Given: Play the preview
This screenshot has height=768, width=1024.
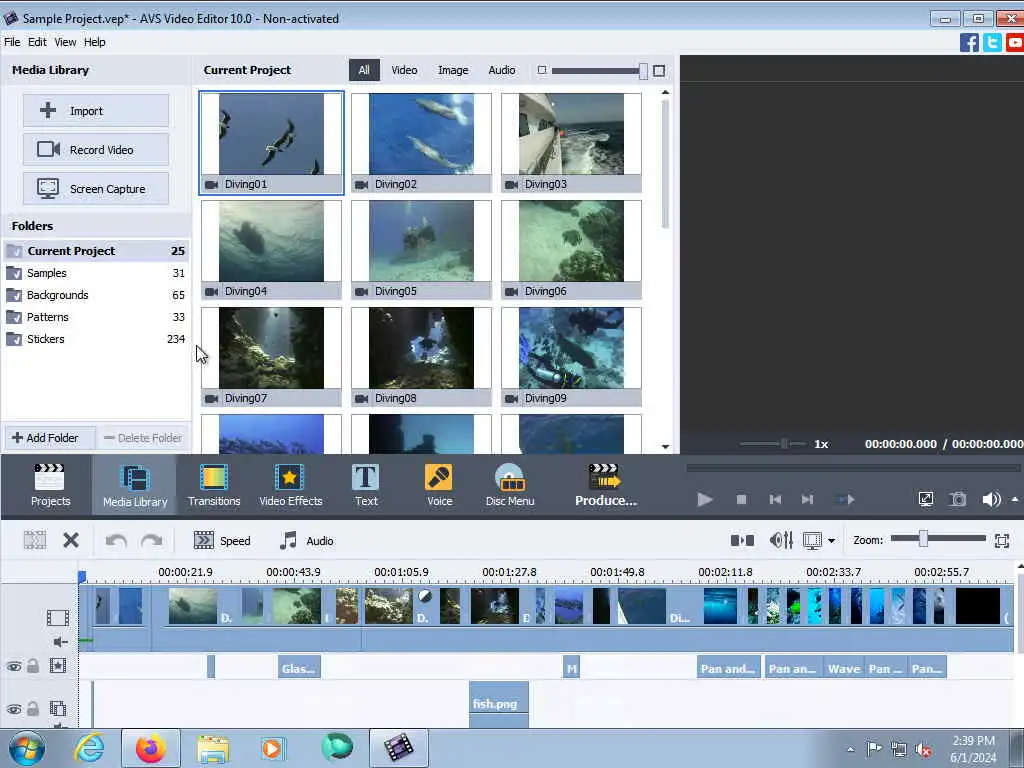Looking at the screenshot, I should 705,500.
